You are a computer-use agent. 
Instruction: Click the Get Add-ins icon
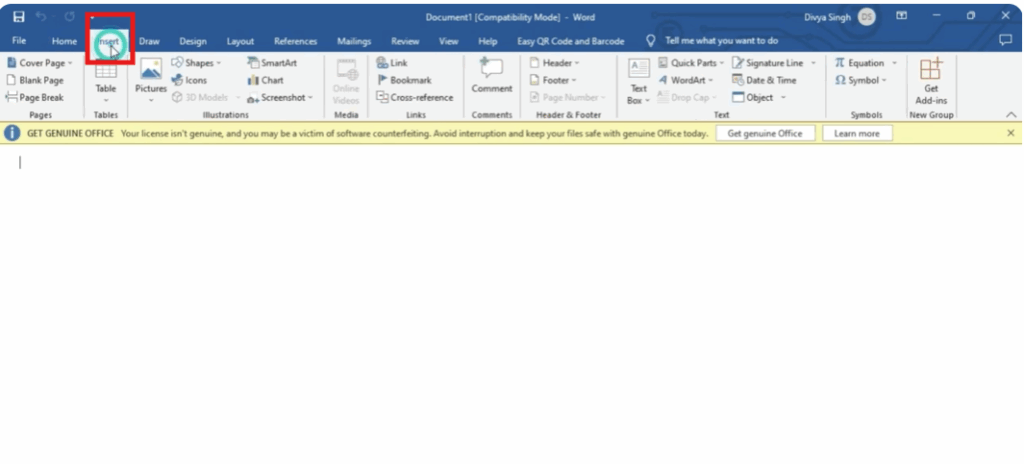[931, 77]
